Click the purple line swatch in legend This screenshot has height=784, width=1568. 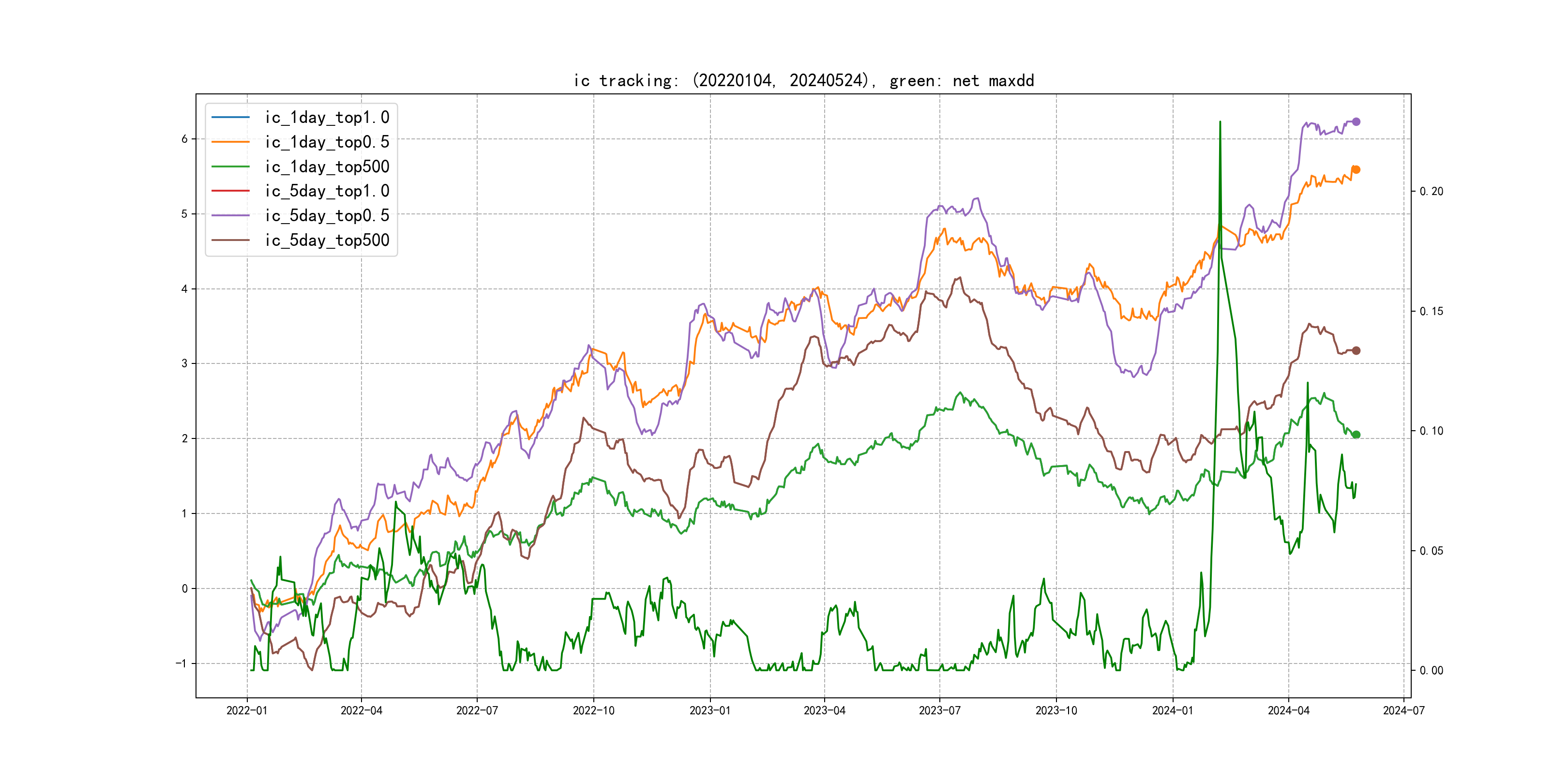tap(230, 215)
